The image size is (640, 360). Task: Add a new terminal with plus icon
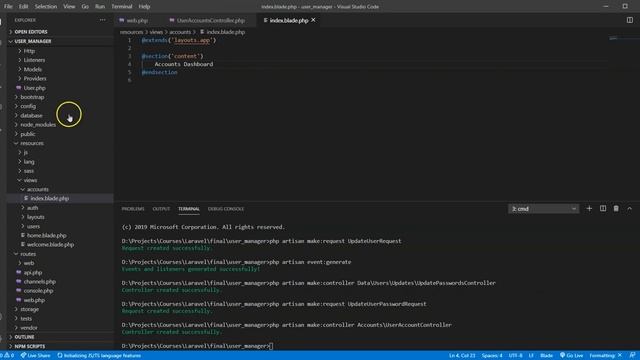pyautogui.click(x=589, y=209)
